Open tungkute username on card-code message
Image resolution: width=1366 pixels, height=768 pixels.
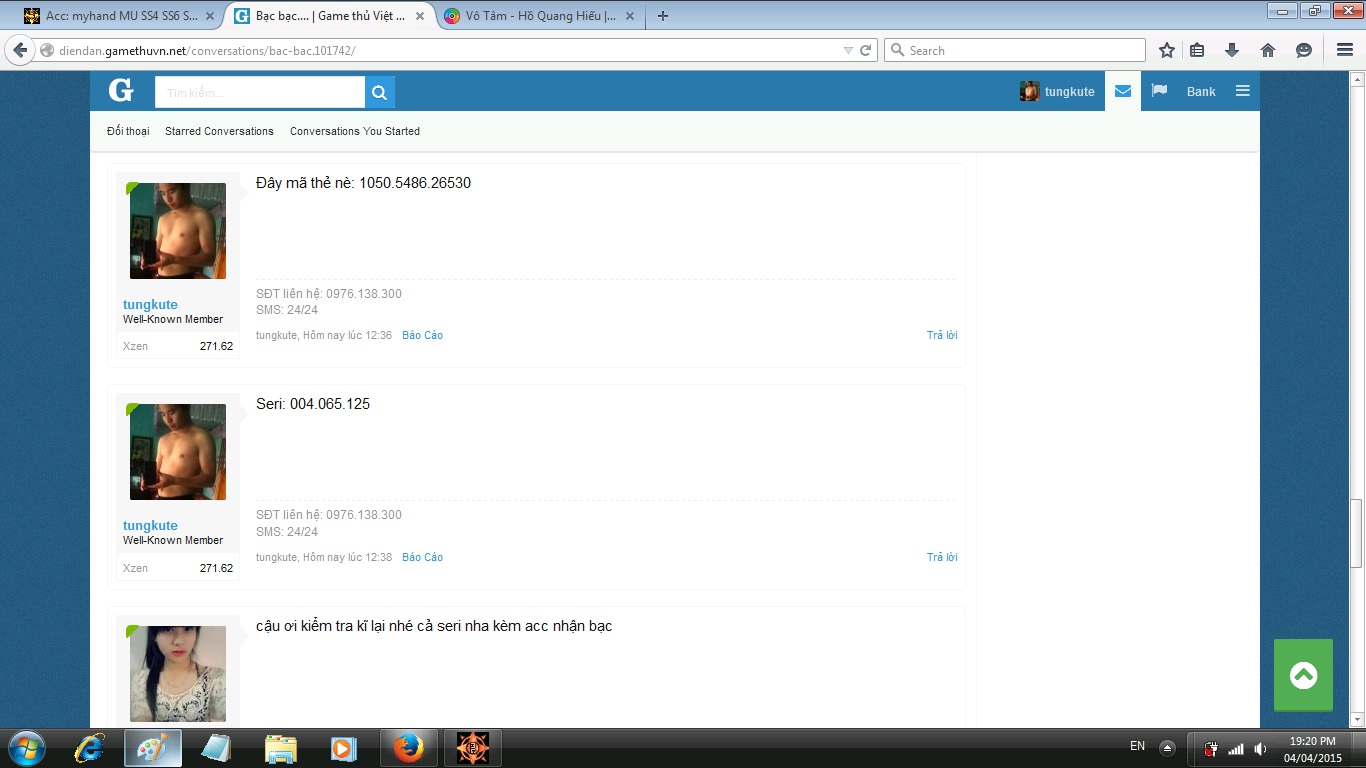[150, 304]
